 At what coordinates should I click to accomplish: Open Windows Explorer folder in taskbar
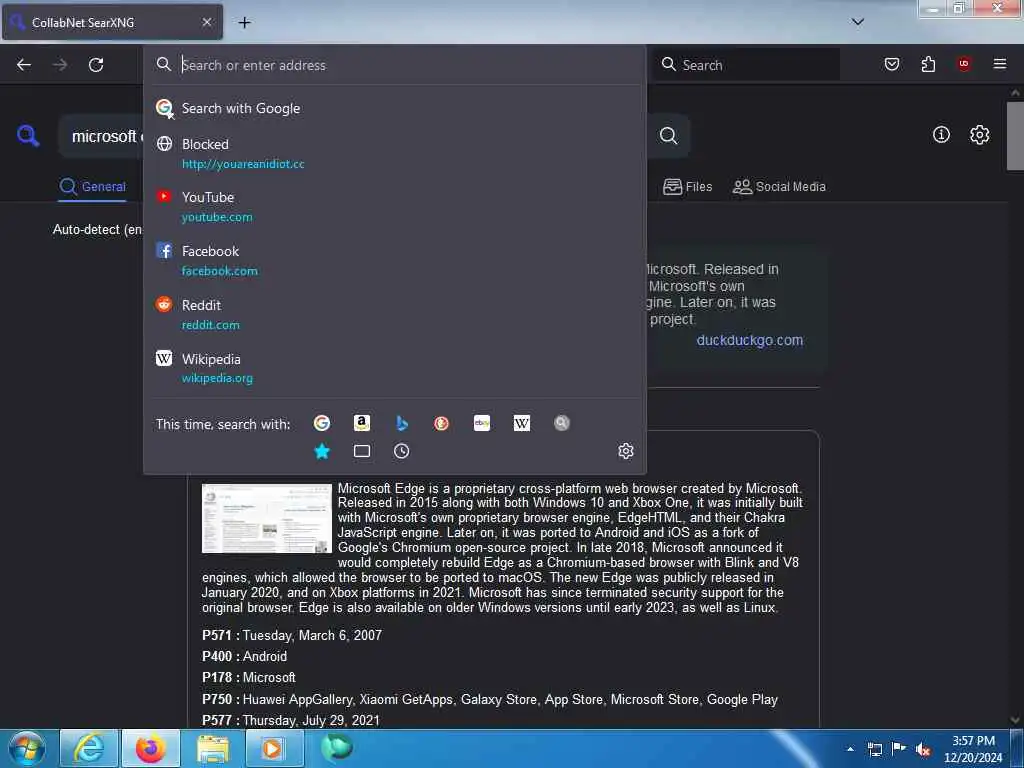(x=212, y=748)
